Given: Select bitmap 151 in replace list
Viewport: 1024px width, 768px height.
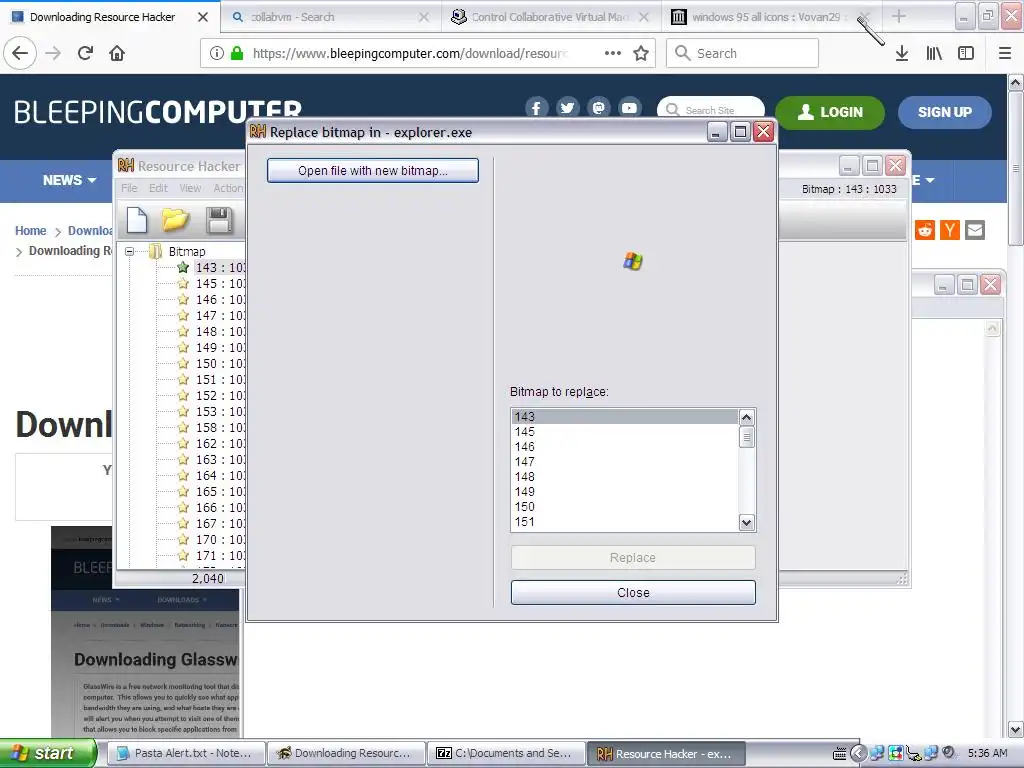Looking at the screenshot, I should pyautogui.click(x=625, y=522).
